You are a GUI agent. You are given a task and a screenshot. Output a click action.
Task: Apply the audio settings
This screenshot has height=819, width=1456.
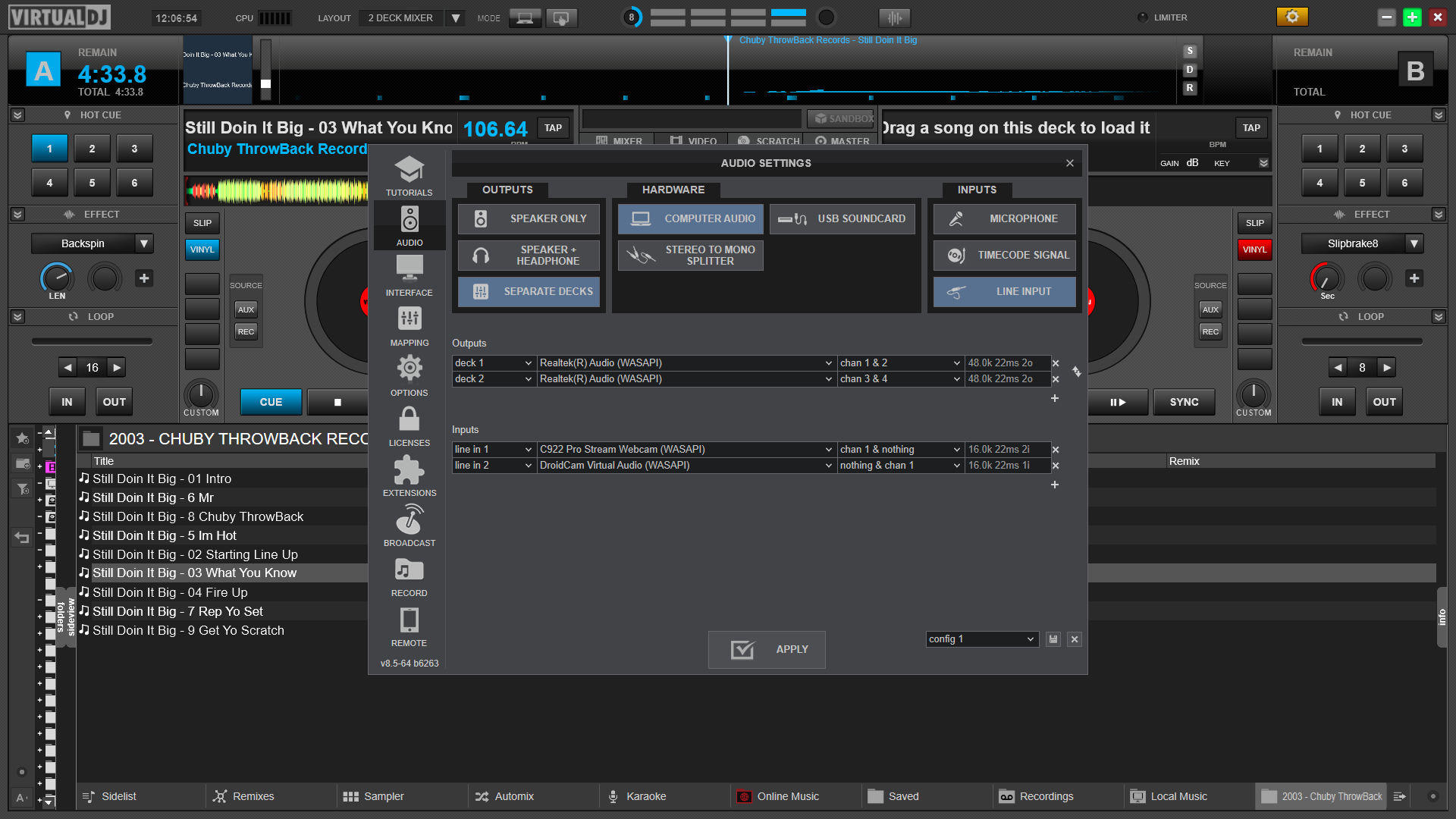tap(767, 650)
